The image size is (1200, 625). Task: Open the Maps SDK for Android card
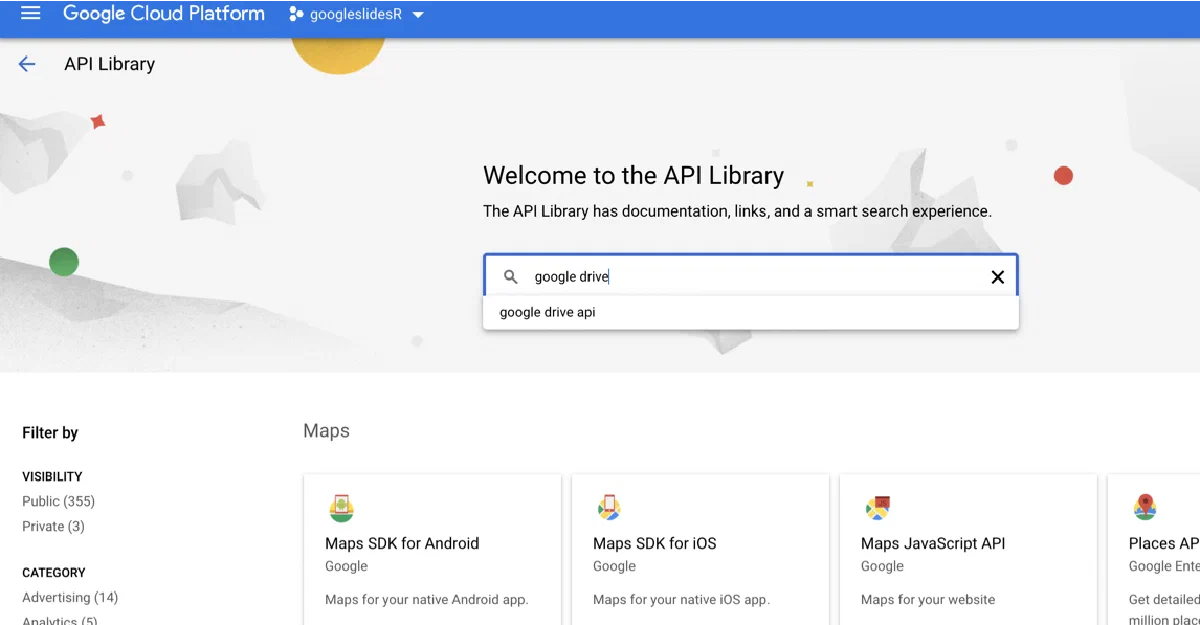click(432, 550)
